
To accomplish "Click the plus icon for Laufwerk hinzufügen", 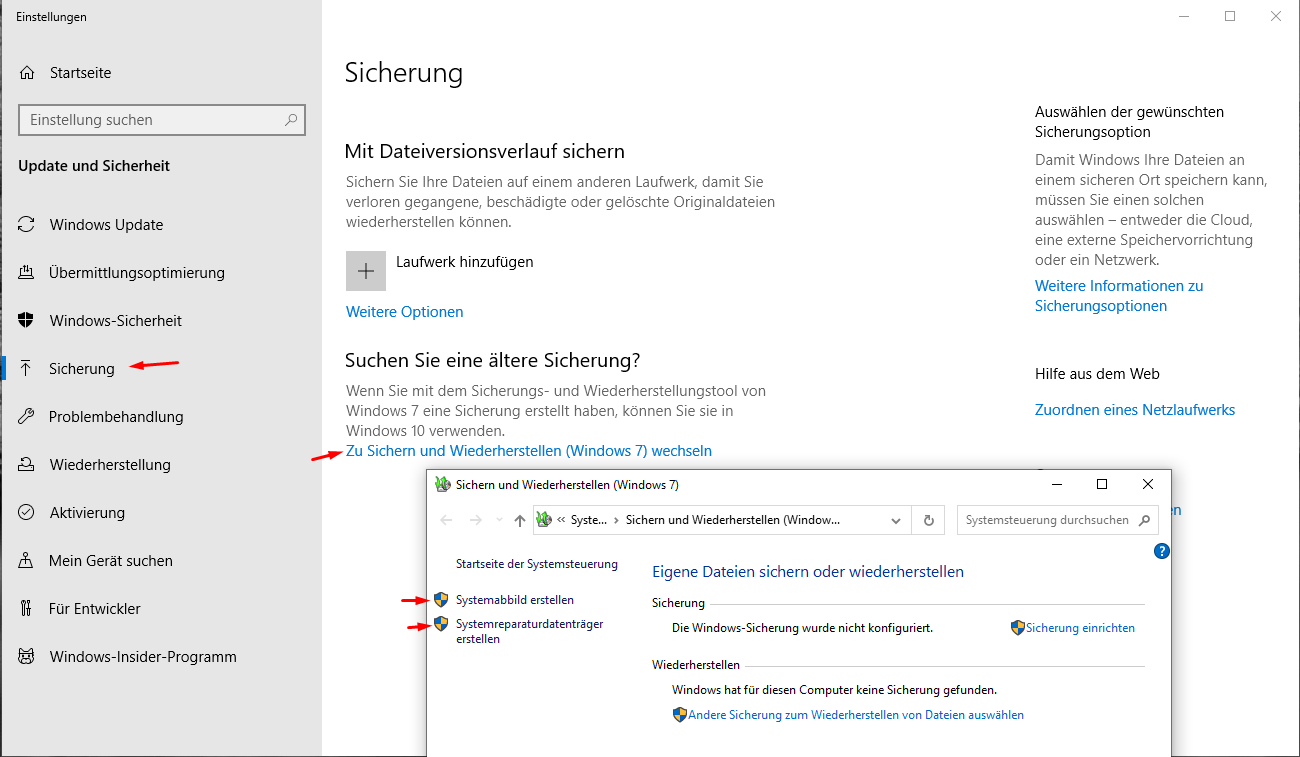I will pyautogui.click(x=366, y=271).
